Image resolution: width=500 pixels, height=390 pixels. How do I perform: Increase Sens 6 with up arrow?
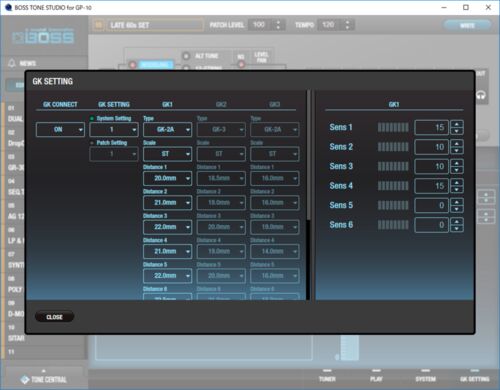[x=457, y=221]
